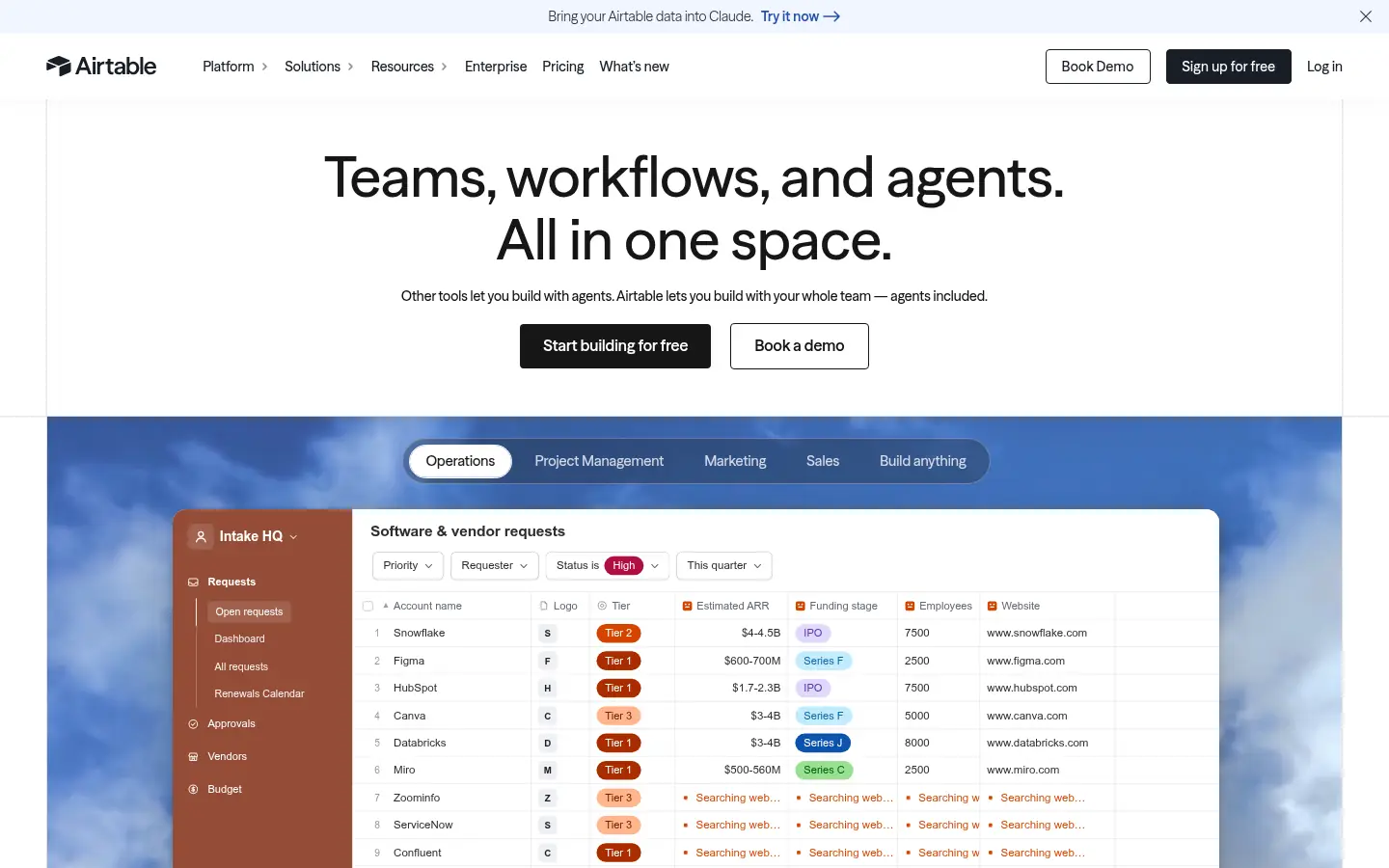1389x868 pixels.
Task: Click the Airtable logo
Action: click(101, 66)
